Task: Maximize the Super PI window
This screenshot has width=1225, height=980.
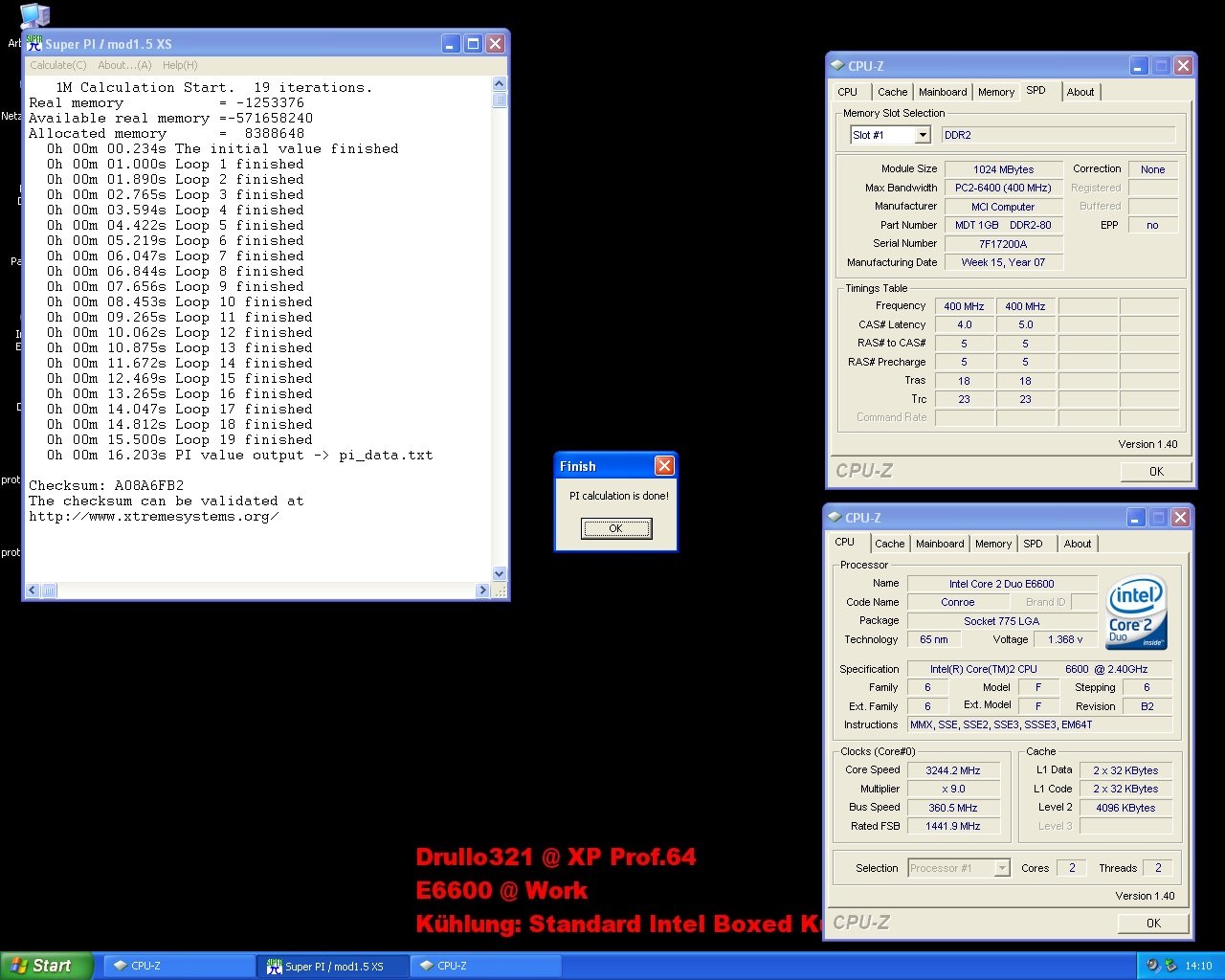Action: click(x=473, y=44)
